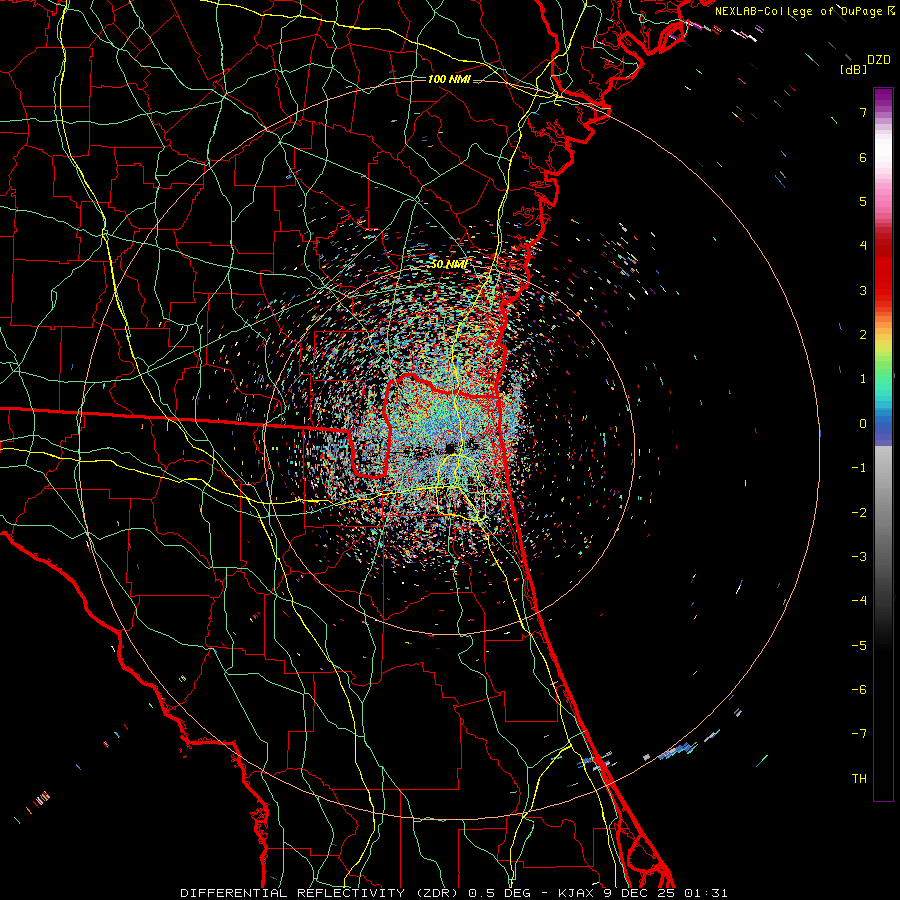
Task: Click the 50 NMI range ring label
Action: point(448,264)
